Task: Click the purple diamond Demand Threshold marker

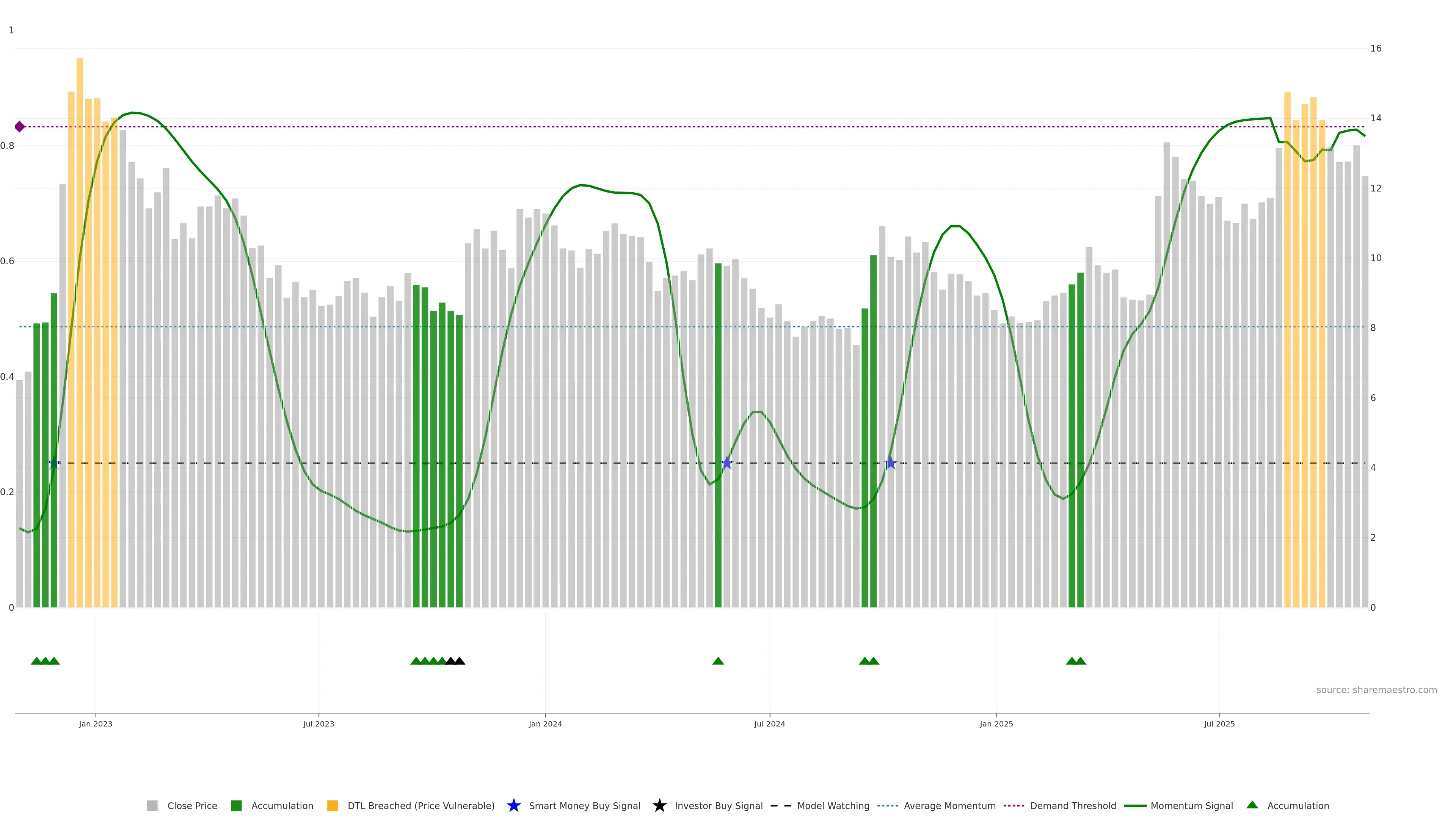Action: [20, 127]
